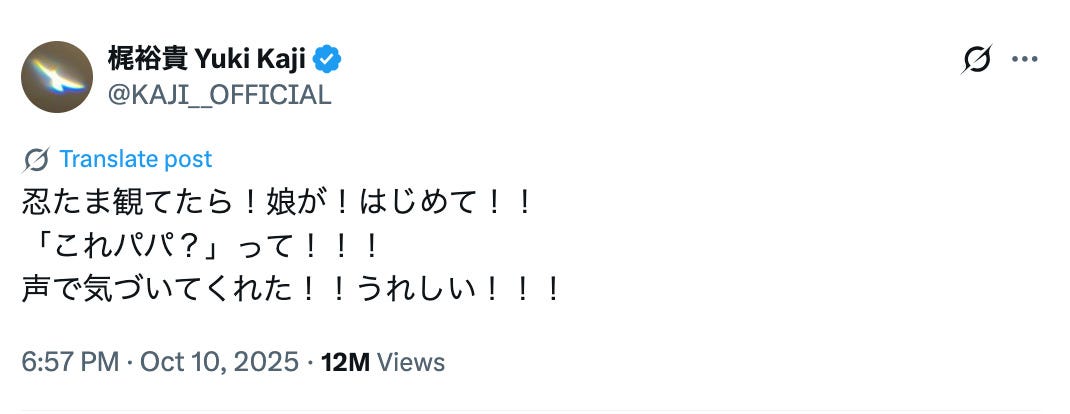This screenshot has width=1070, height=414.
Task: Click the 12M view count number
Action: (x=346, y=361)
